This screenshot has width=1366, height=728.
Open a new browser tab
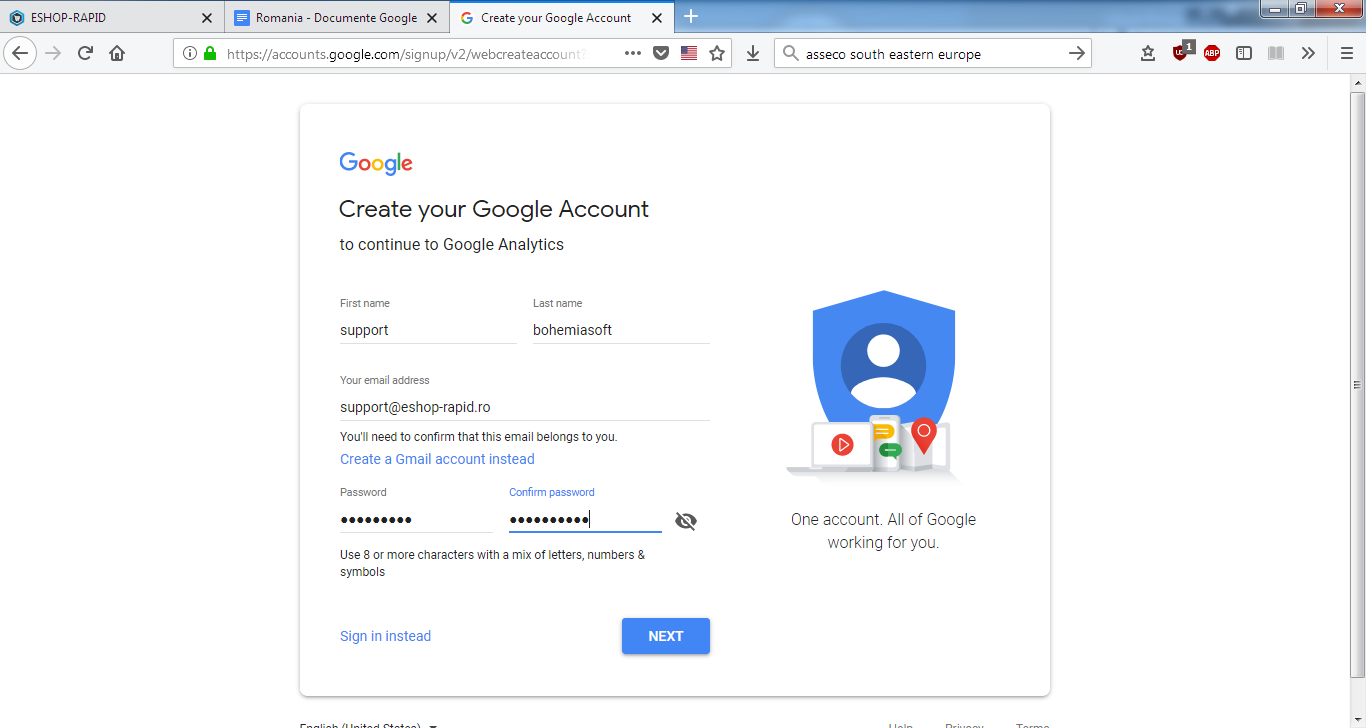pos(691,16)
